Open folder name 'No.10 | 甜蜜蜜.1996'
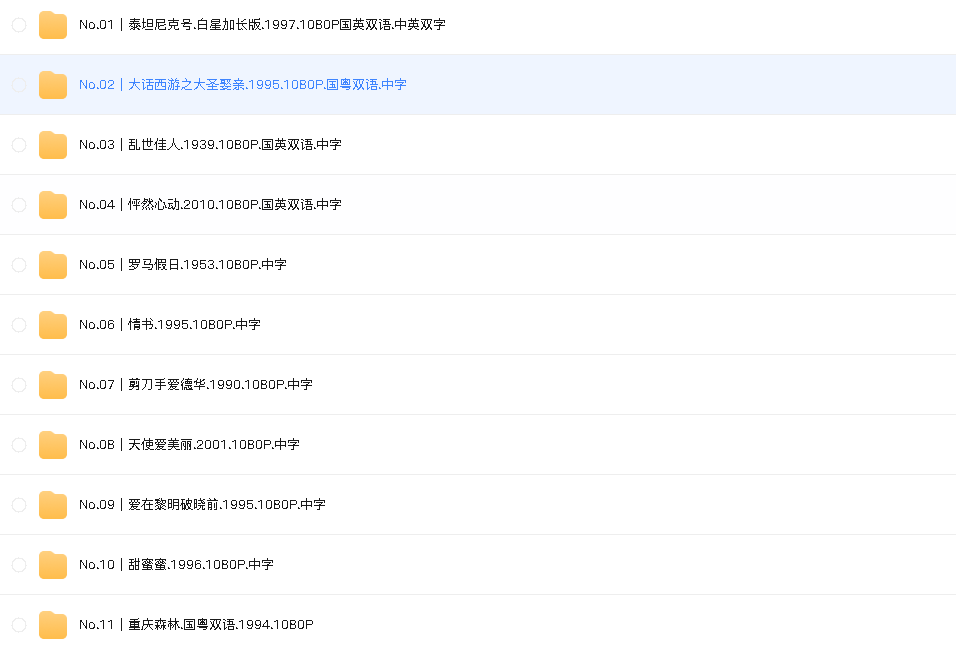956x653 pixels. click(176, 565)
